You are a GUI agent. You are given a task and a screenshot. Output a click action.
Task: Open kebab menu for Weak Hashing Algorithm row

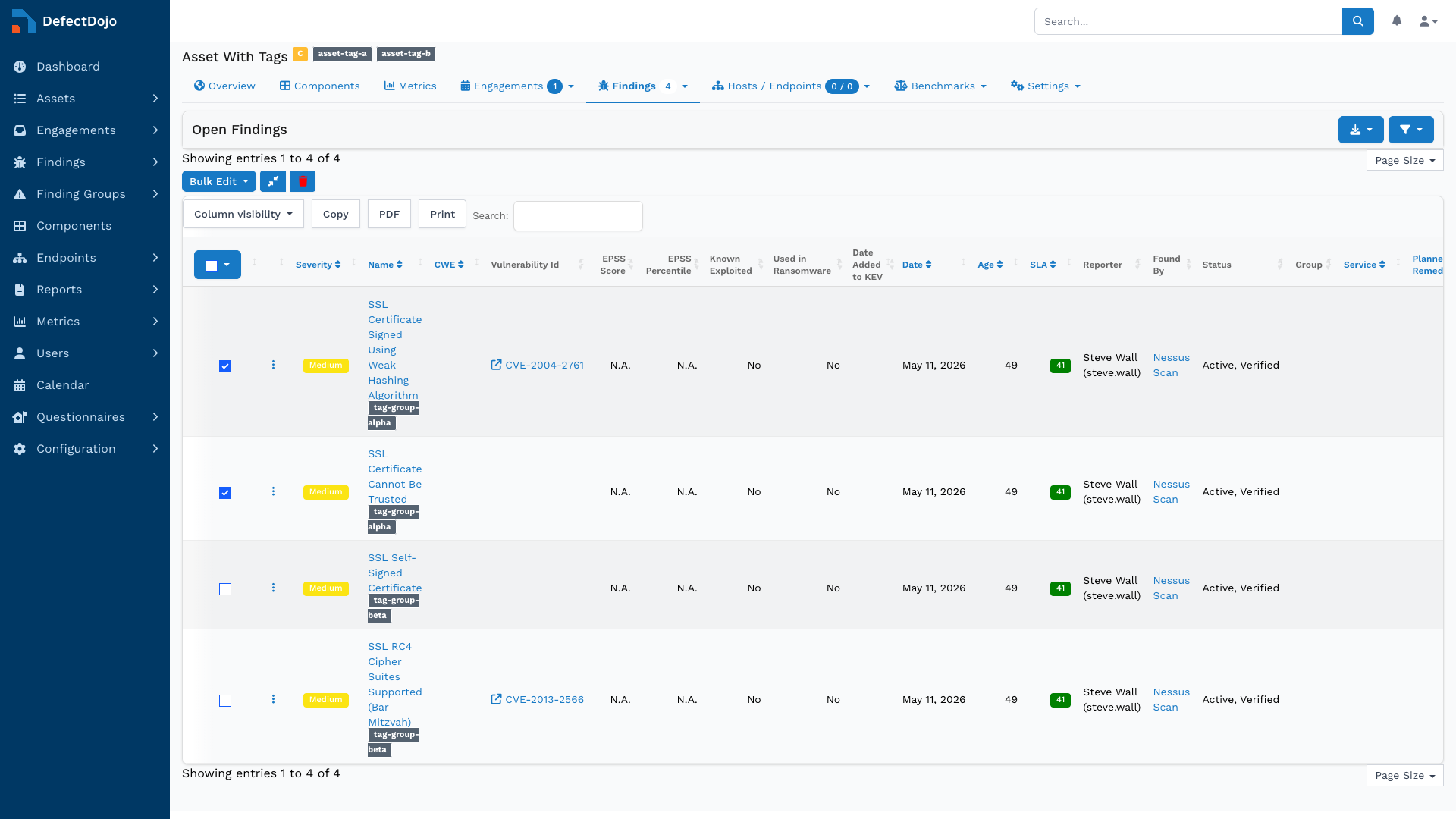click(x=274, y=365)
